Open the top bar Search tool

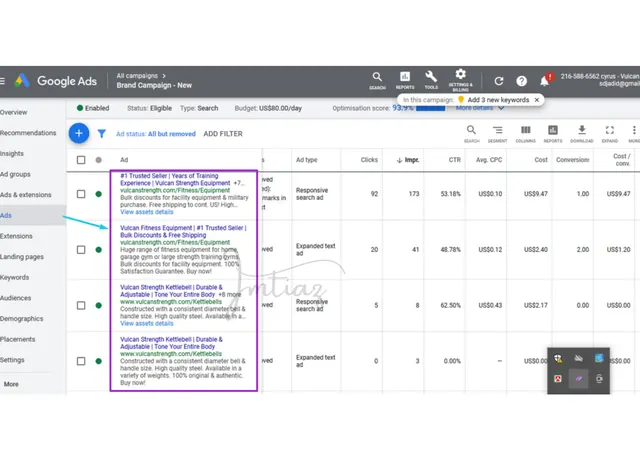click(x=377, y=80)
